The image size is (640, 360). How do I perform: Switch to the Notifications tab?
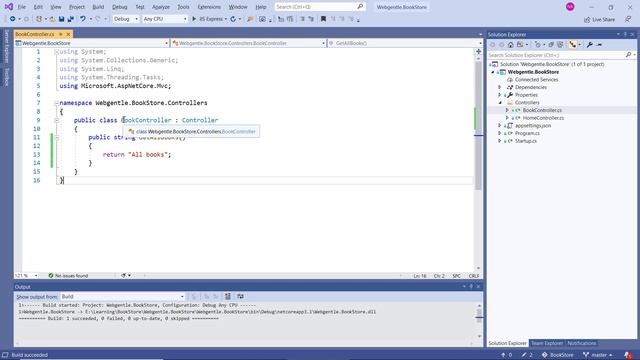pyautogui.click(x=582, y=343)
